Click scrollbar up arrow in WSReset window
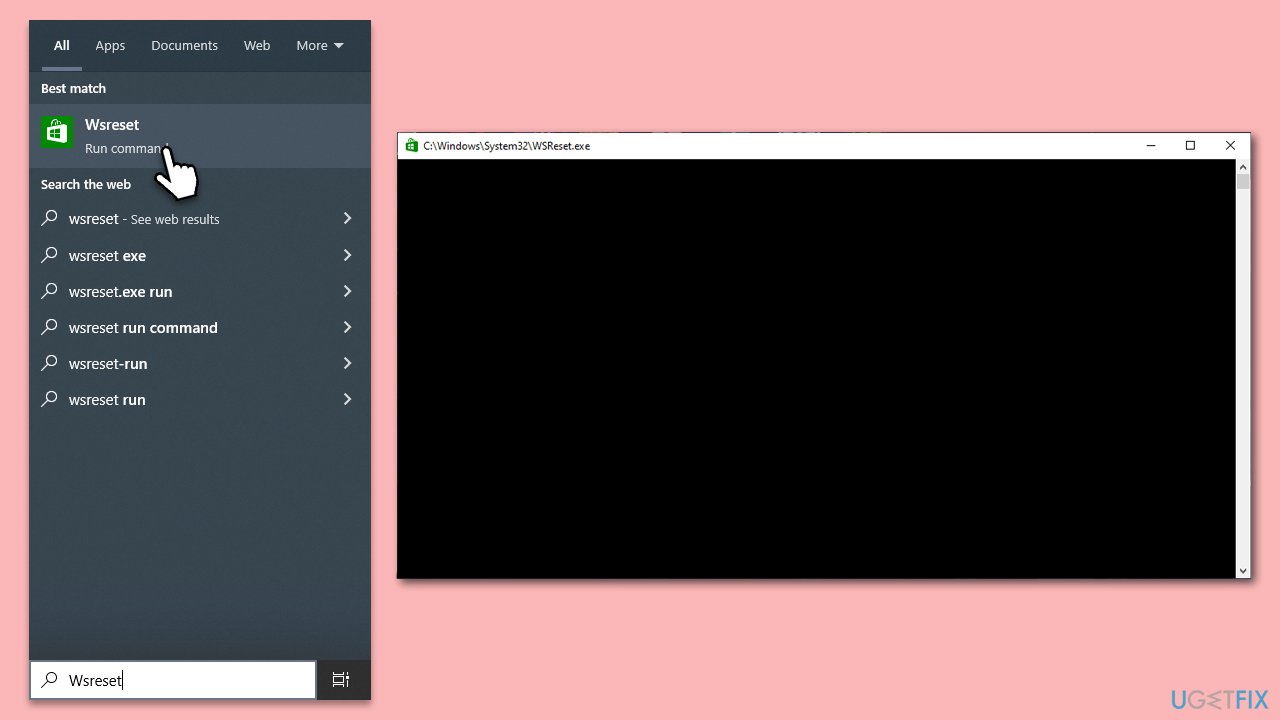Image resolution: width=1280 pixels, height=720 pixels. (1243, 166)
